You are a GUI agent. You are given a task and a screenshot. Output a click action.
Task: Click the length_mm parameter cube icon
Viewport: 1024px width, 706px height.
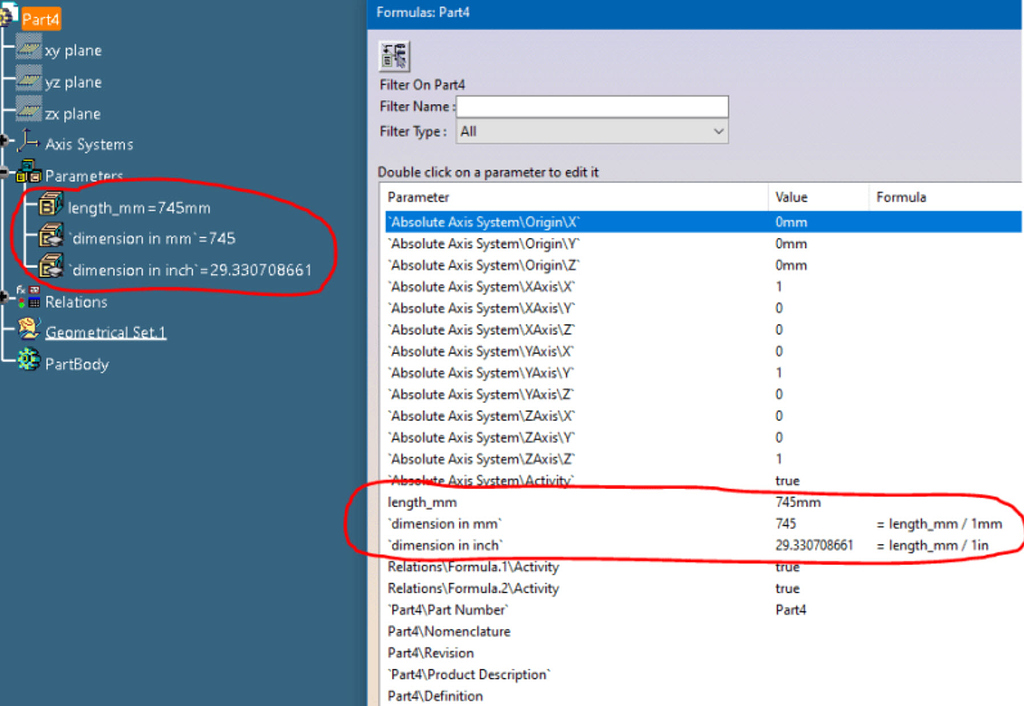[x=51, y=207]
